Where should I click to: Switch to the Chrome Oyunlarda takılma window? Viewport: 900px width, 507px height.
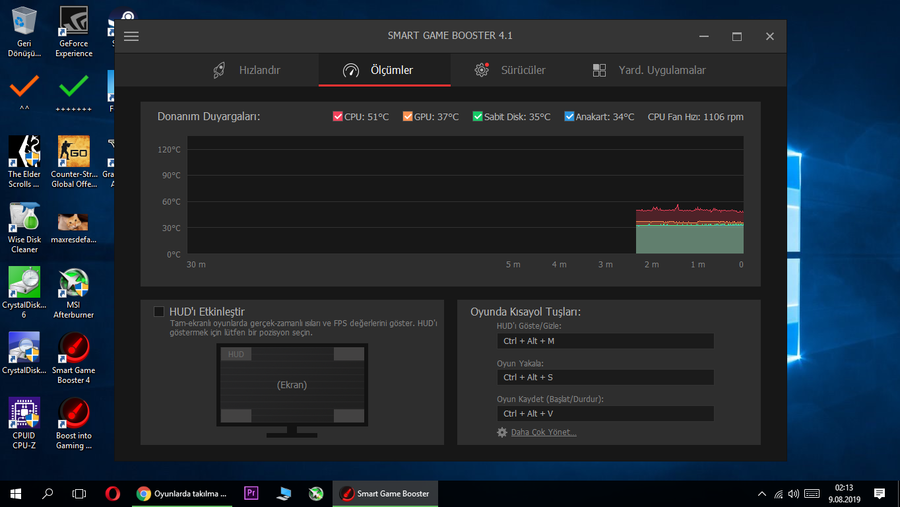click(x=182, y=494)
